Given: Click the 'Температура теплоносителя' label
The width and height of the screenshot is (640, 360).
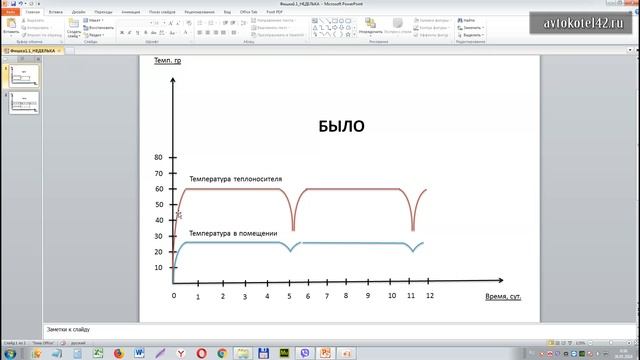Looking at the screenshot, I should [236, 179].
